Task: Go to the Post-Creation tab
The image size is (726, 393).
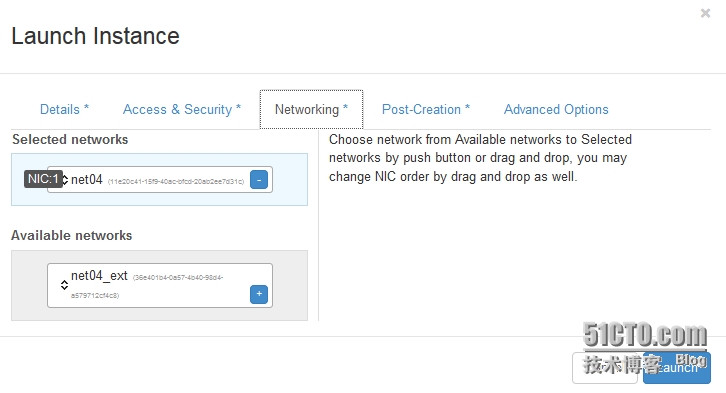Action: click(x=426, y=110)
